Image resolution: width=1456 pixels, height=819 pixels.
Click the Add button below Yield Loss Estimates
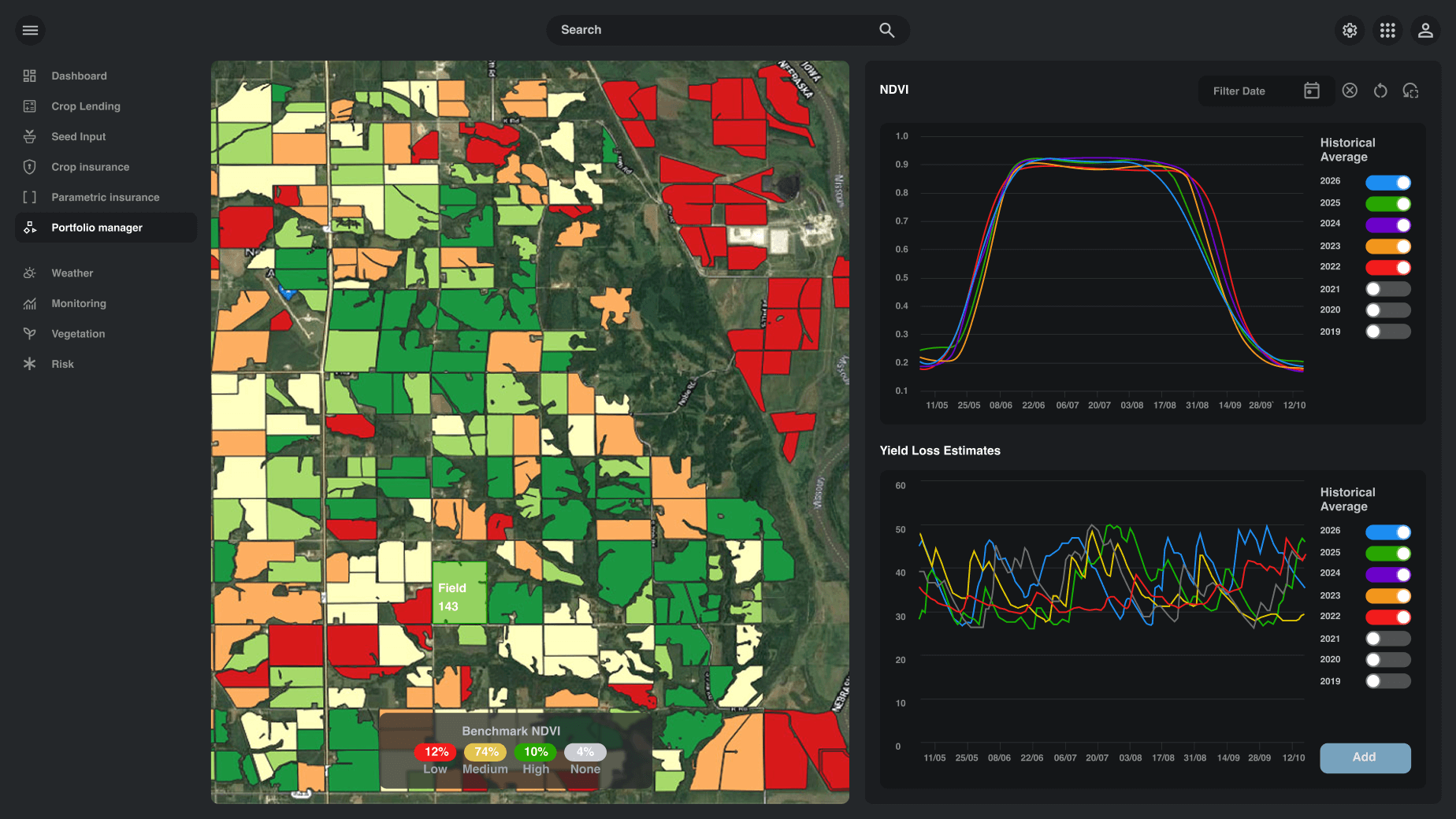[1365, 758]
